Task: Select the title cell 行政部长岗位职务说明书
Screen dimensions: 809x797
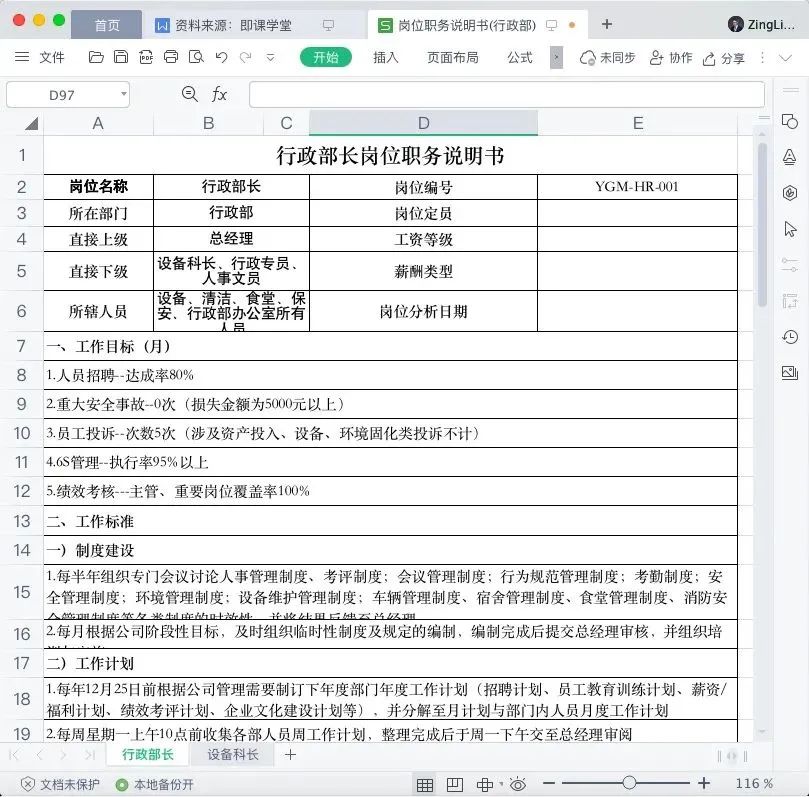Action: (391, 155)
